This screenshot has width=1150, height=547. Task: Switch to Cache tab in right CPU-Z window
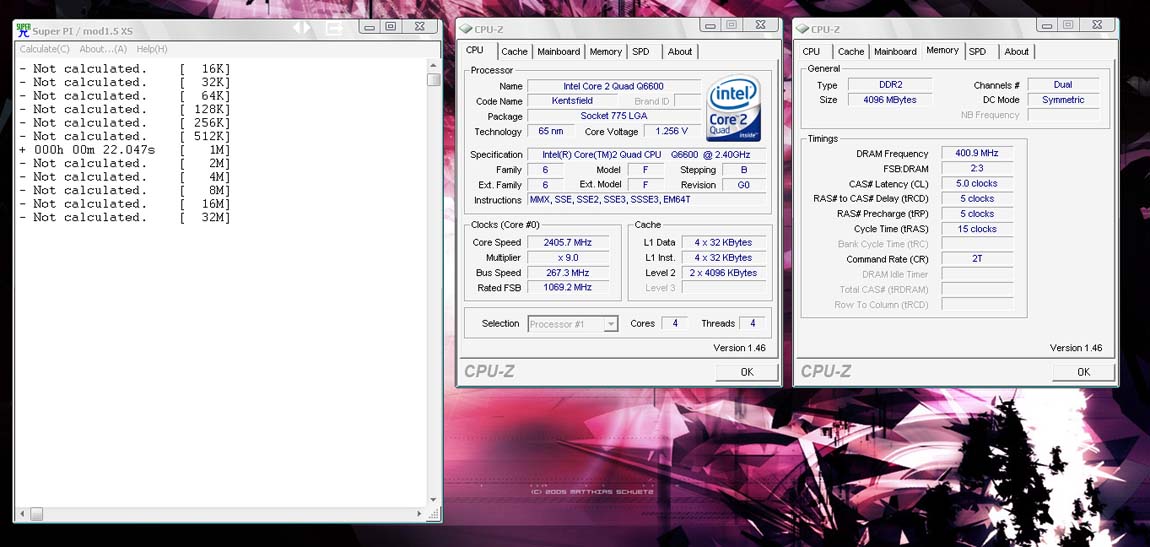coord(851,51)
